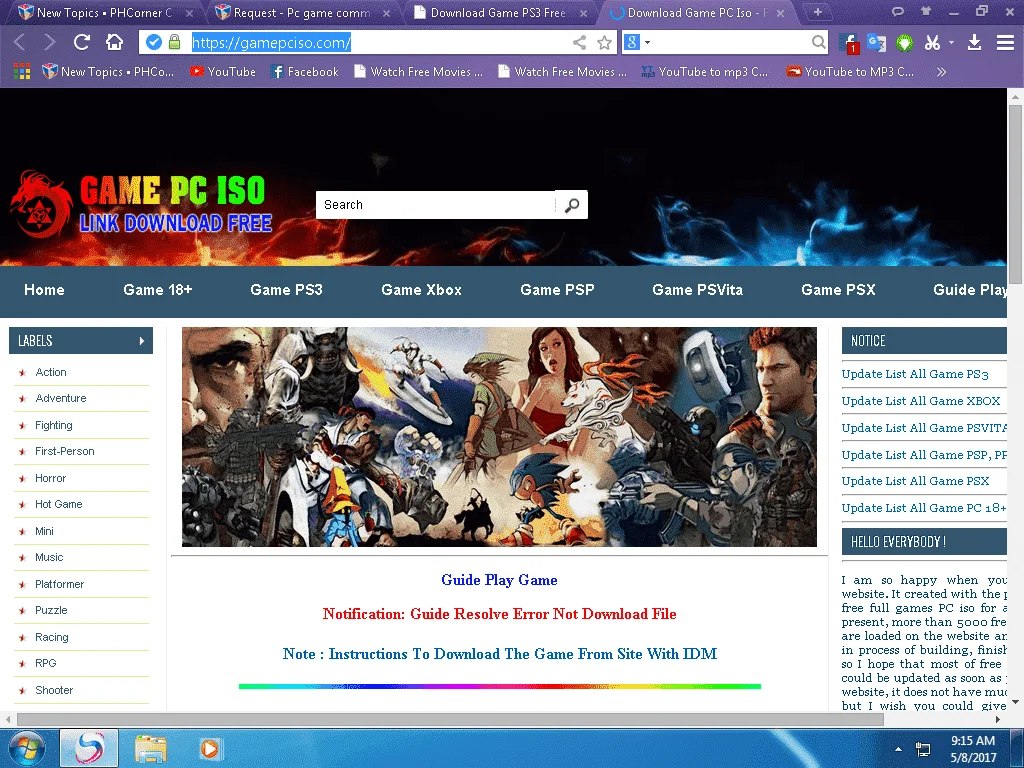
Task: Select the Horror label
Action: (50, 478)
